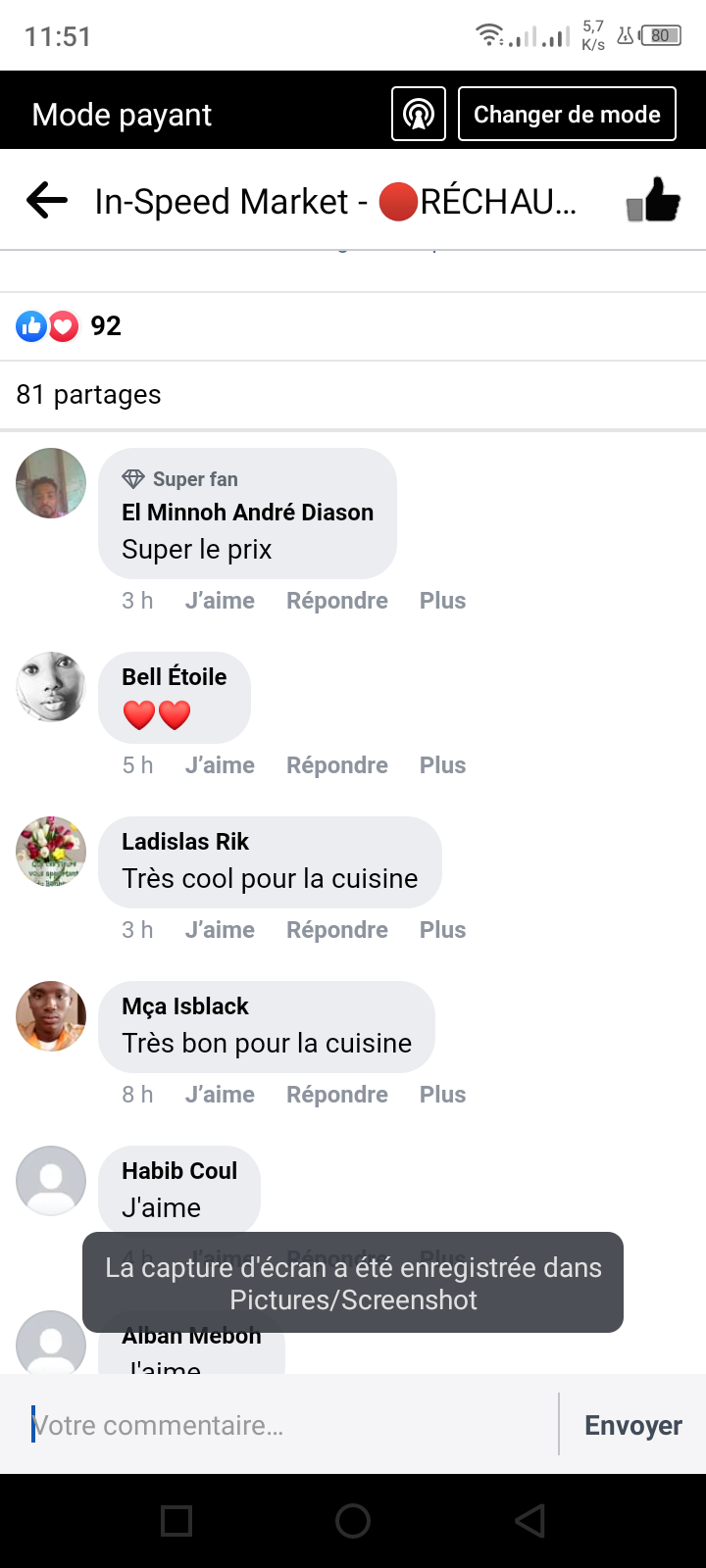Tap Changer de mode button
Image resolution: width=706 pixels, height=1568 pixels.
(x=567, y=114)
